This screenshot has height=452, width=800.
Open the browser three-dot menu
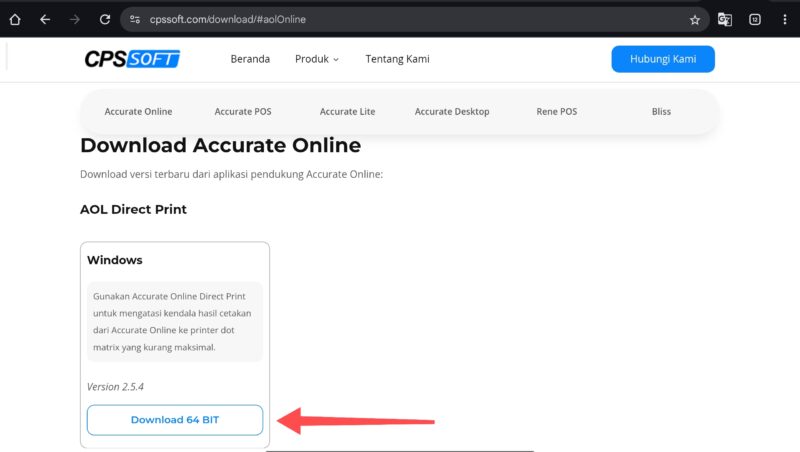785,19
